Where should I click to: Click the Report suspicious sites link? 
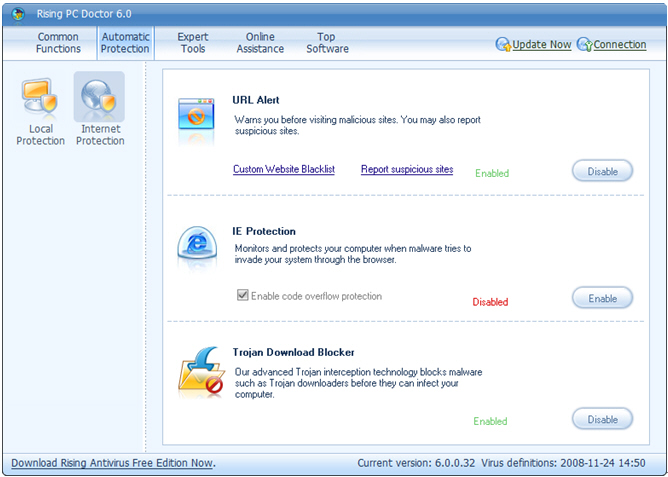[x=407, y=170]
